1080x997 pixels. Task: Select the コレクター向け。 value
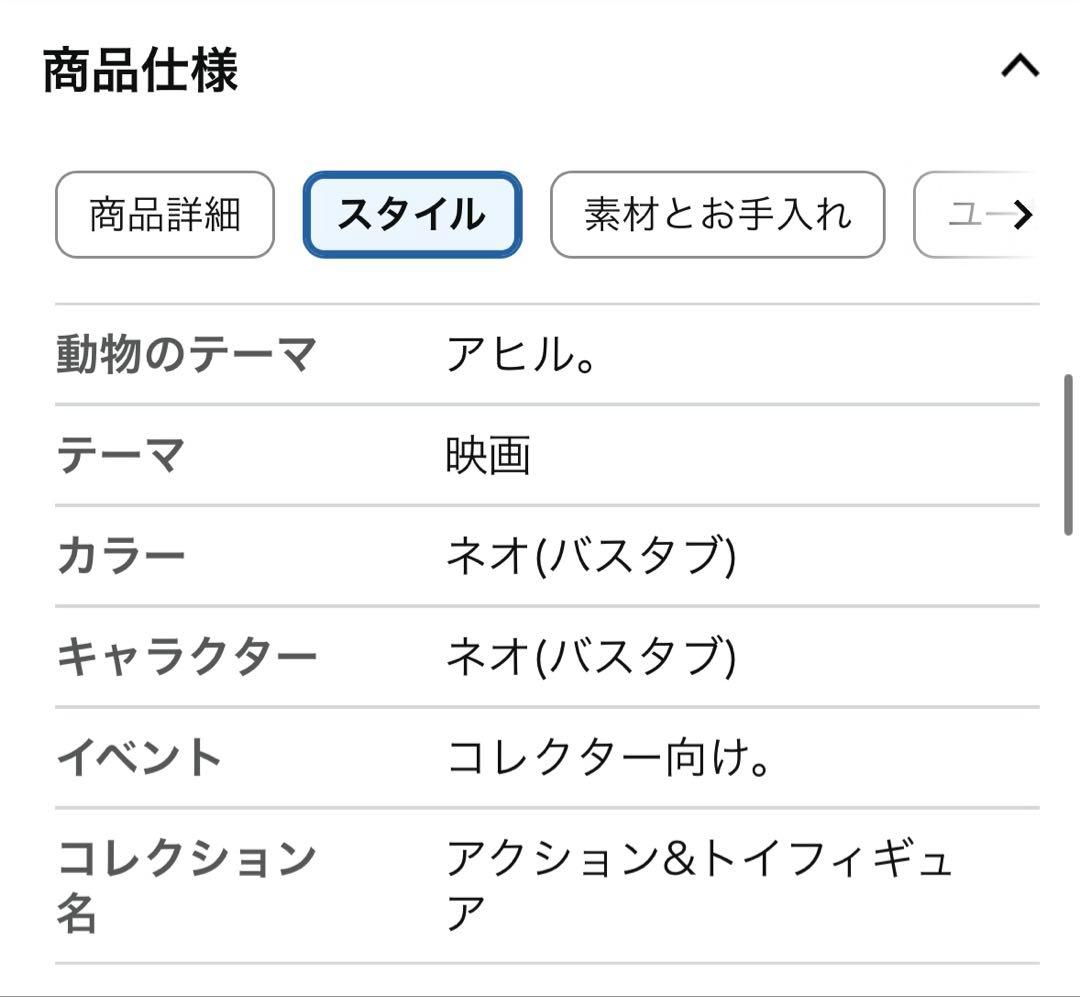608,757
